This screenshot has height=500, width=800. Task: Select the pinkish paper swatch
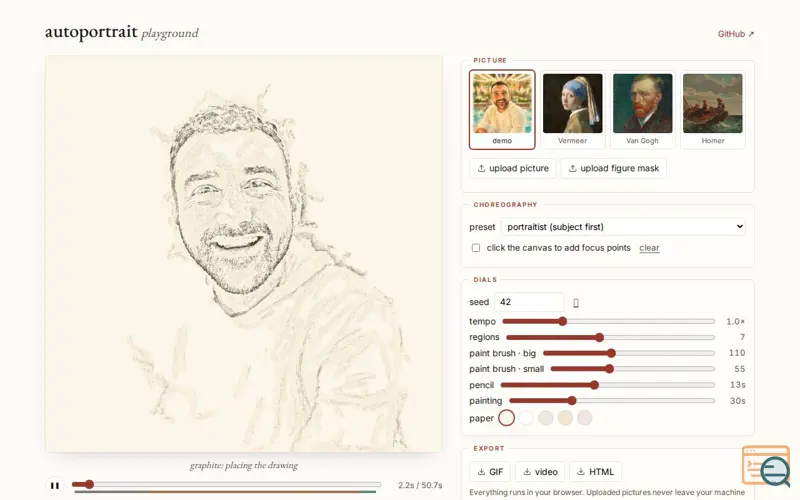pyautogui.click(x=585, y=418)
